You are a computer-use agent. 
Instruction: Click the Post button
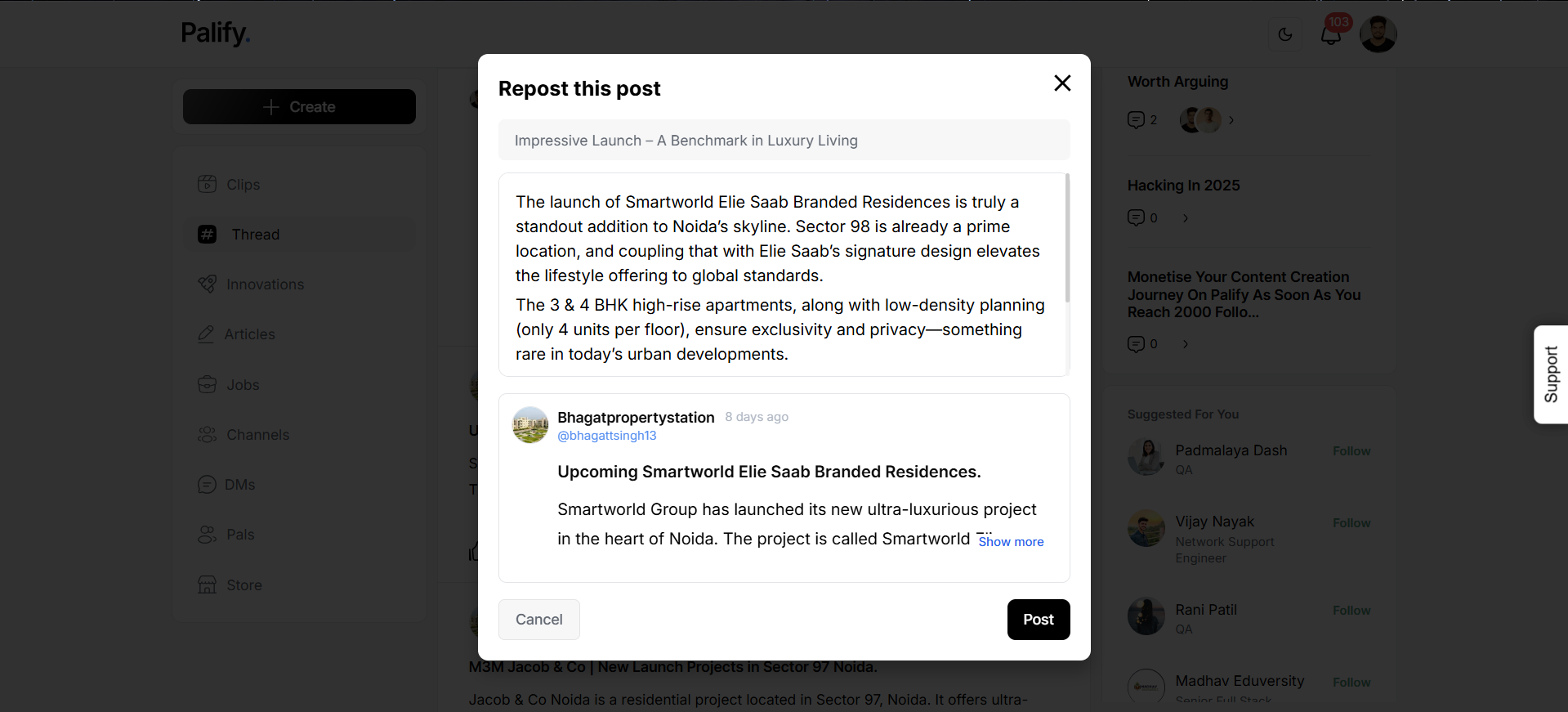(x=1039, y=620)
